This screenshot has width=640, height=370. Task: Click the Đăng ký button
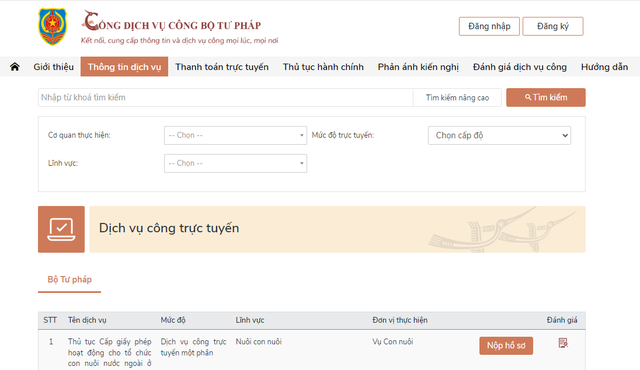pyautogui.click(x=553, y=27)
